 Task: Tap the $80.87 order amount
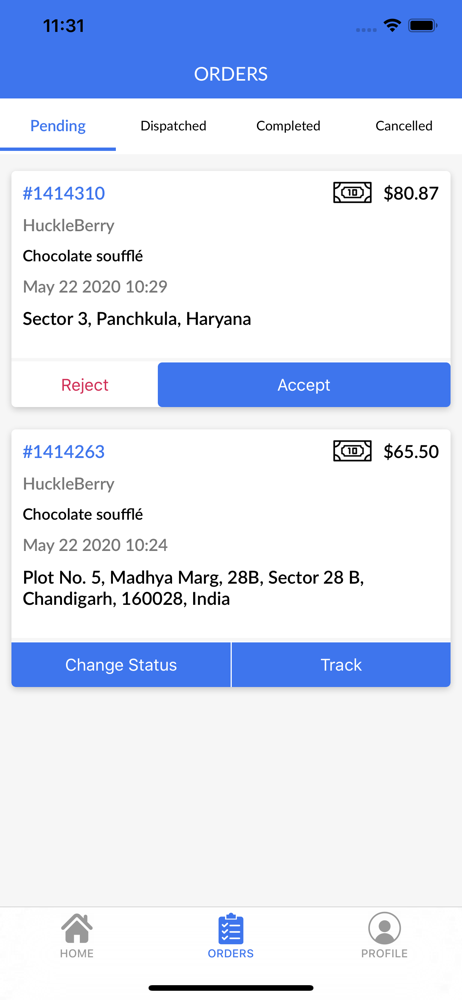[411, 193]
